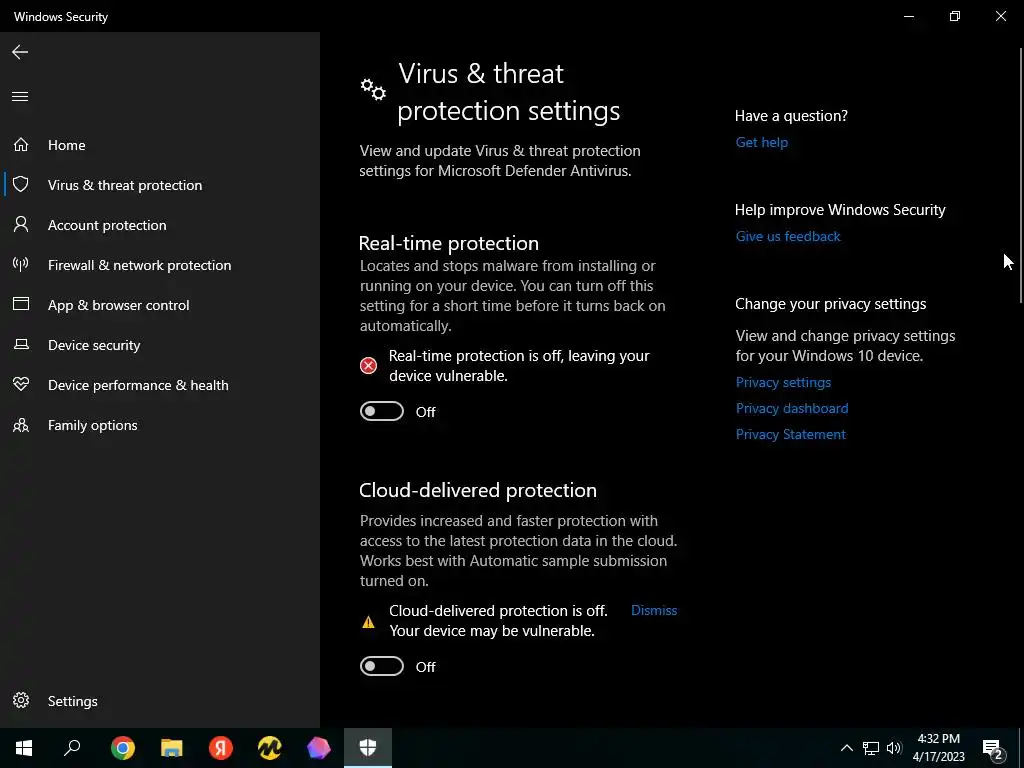Click the Device security laptop icon
The height and width of the screenshot is (768, 1024).
click(x=21, y=344)
